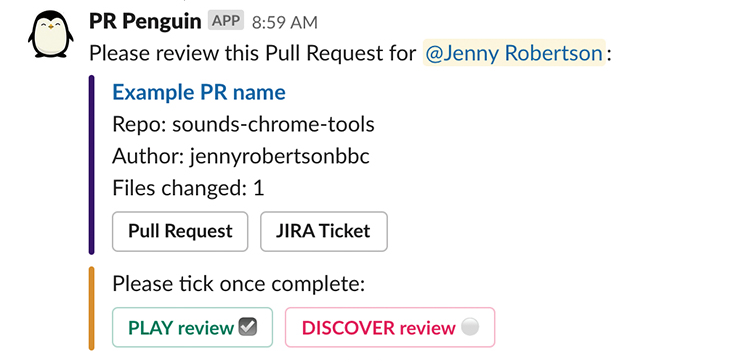Select the text "Files changed: 1"

pyautogui.click(x=188, y=188)
